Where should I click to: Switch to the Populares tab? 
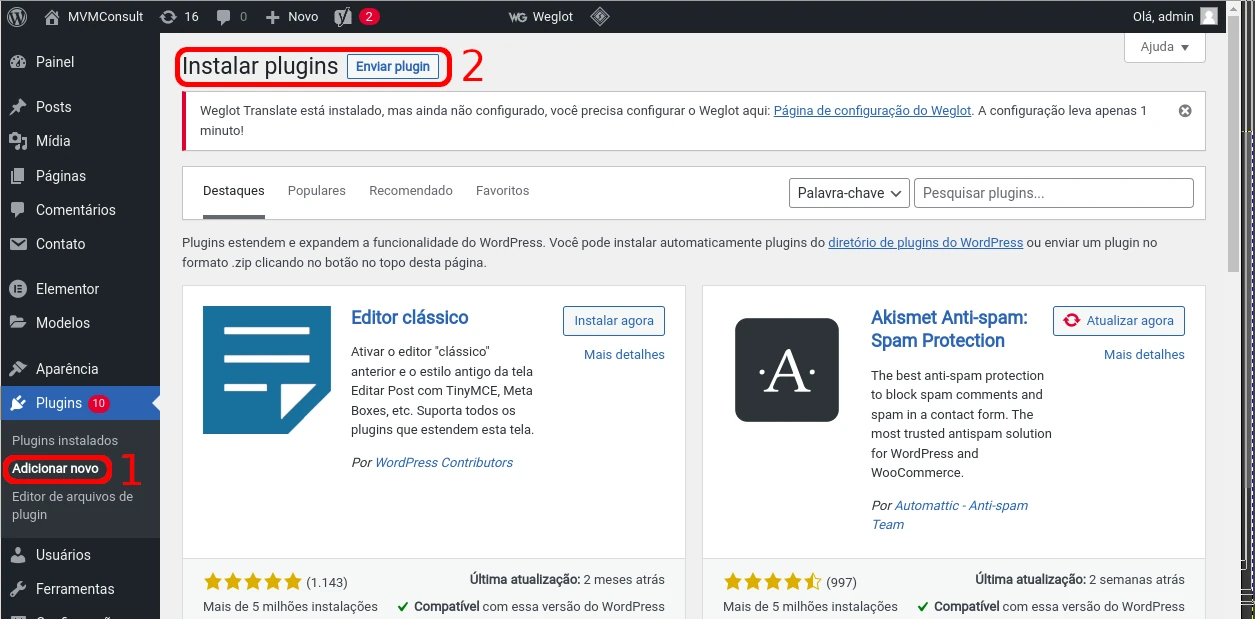[x=316, y=191]
